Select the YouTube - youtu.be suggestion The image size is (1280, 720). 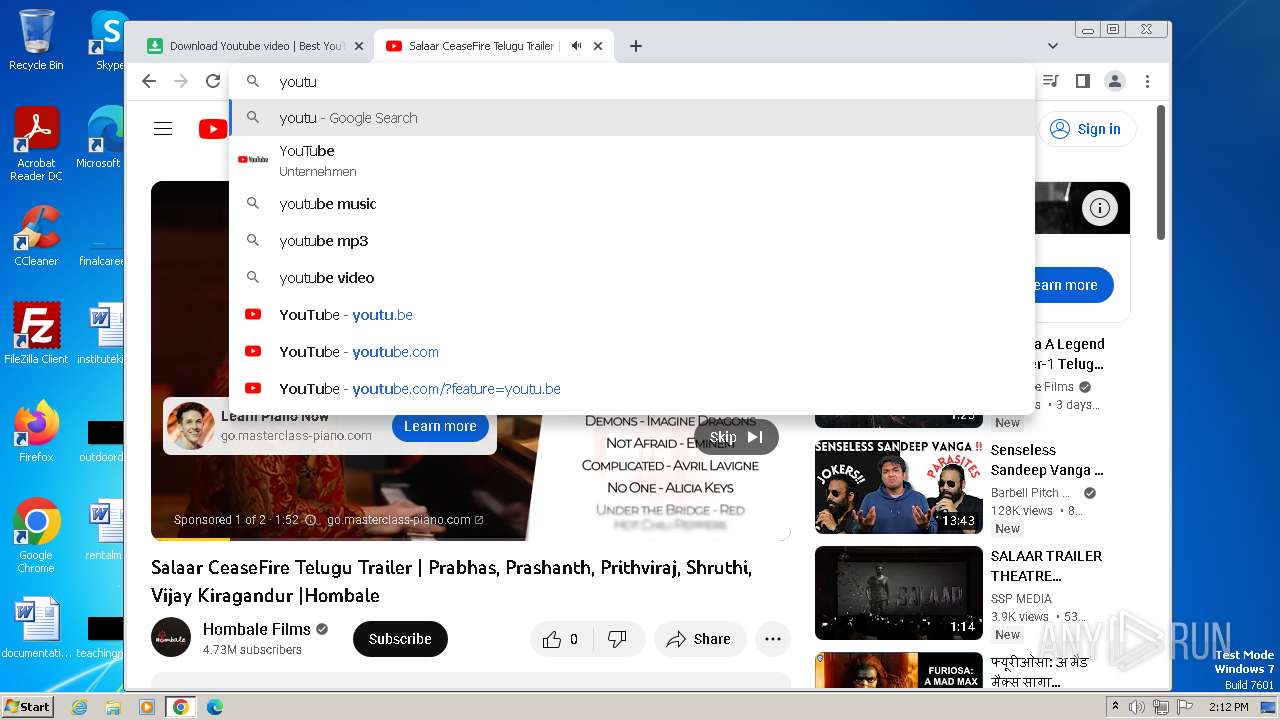coord(632,315)
